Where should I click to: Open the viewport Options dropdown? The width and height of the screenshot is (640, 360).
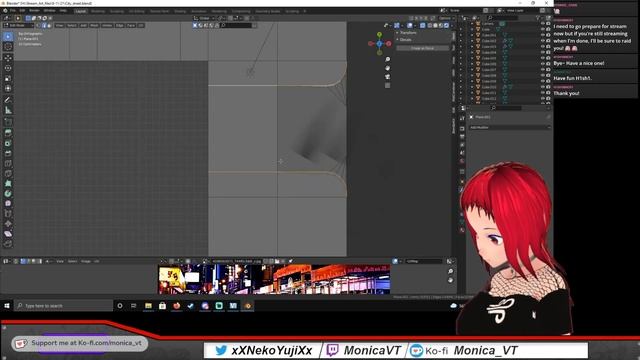[x=445, y=18]
